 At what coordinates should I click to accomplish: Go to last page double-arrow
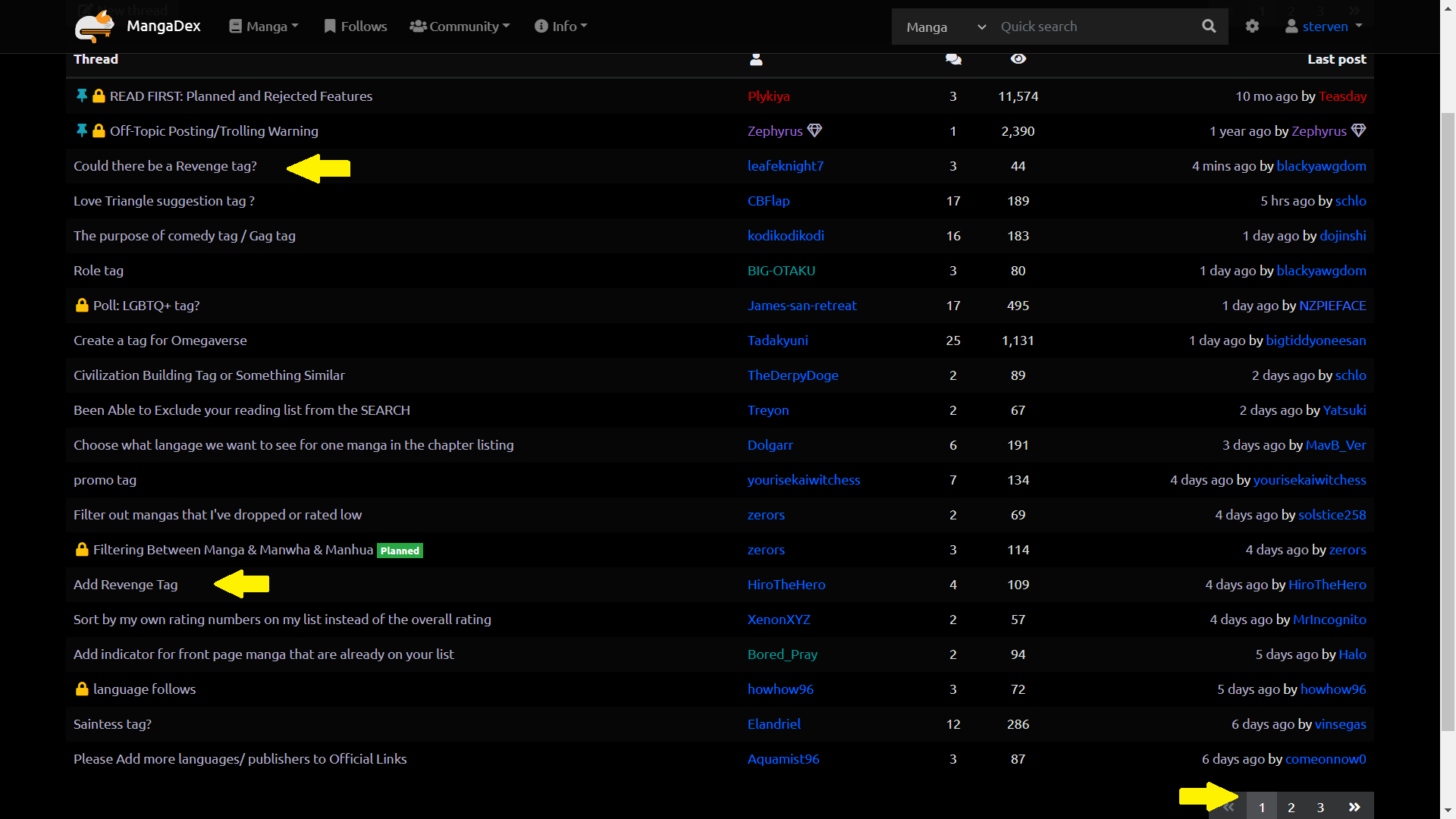[x=1354, y=807]
